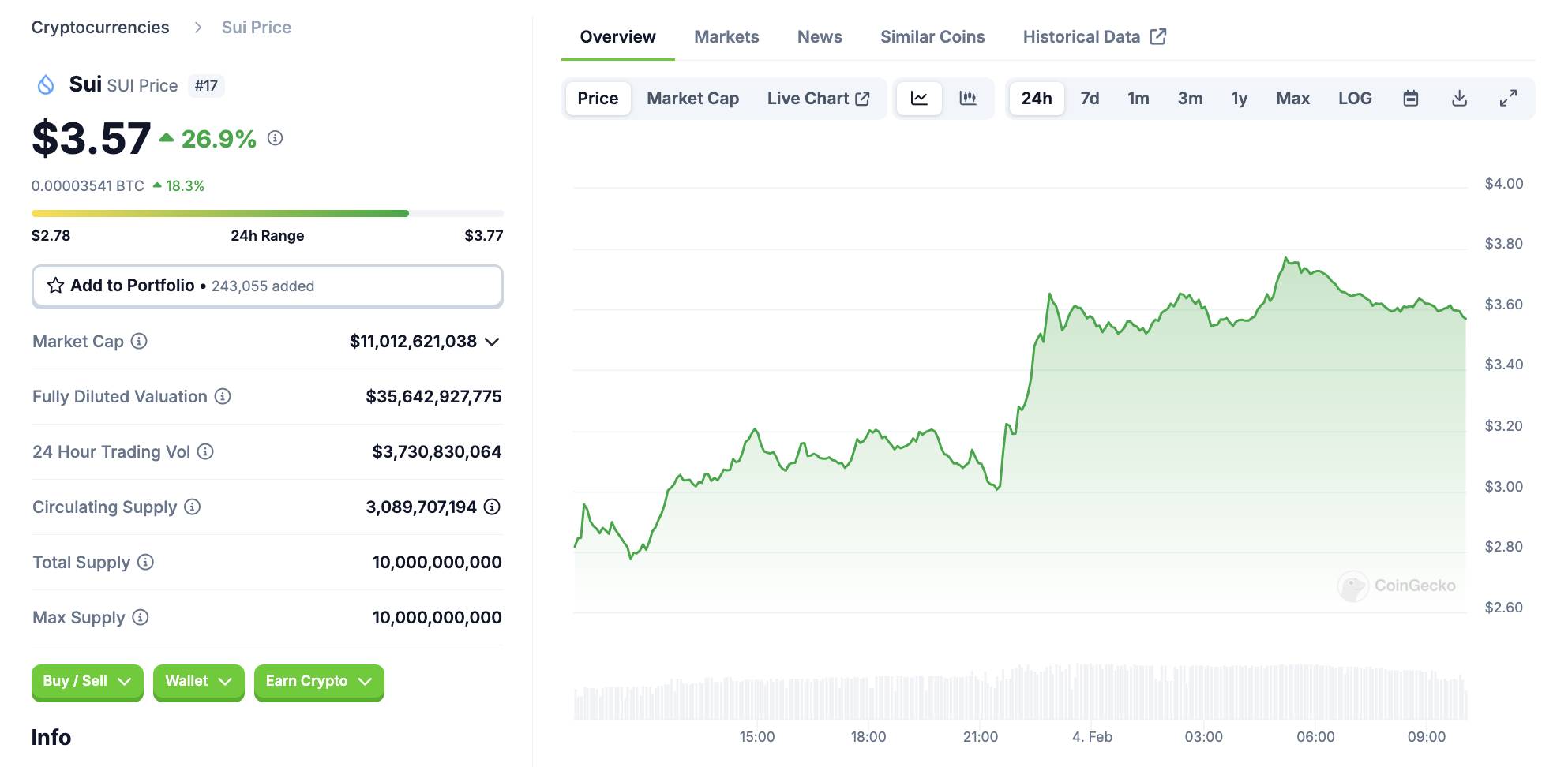Set chart range to 1y

click(1239, 99)
